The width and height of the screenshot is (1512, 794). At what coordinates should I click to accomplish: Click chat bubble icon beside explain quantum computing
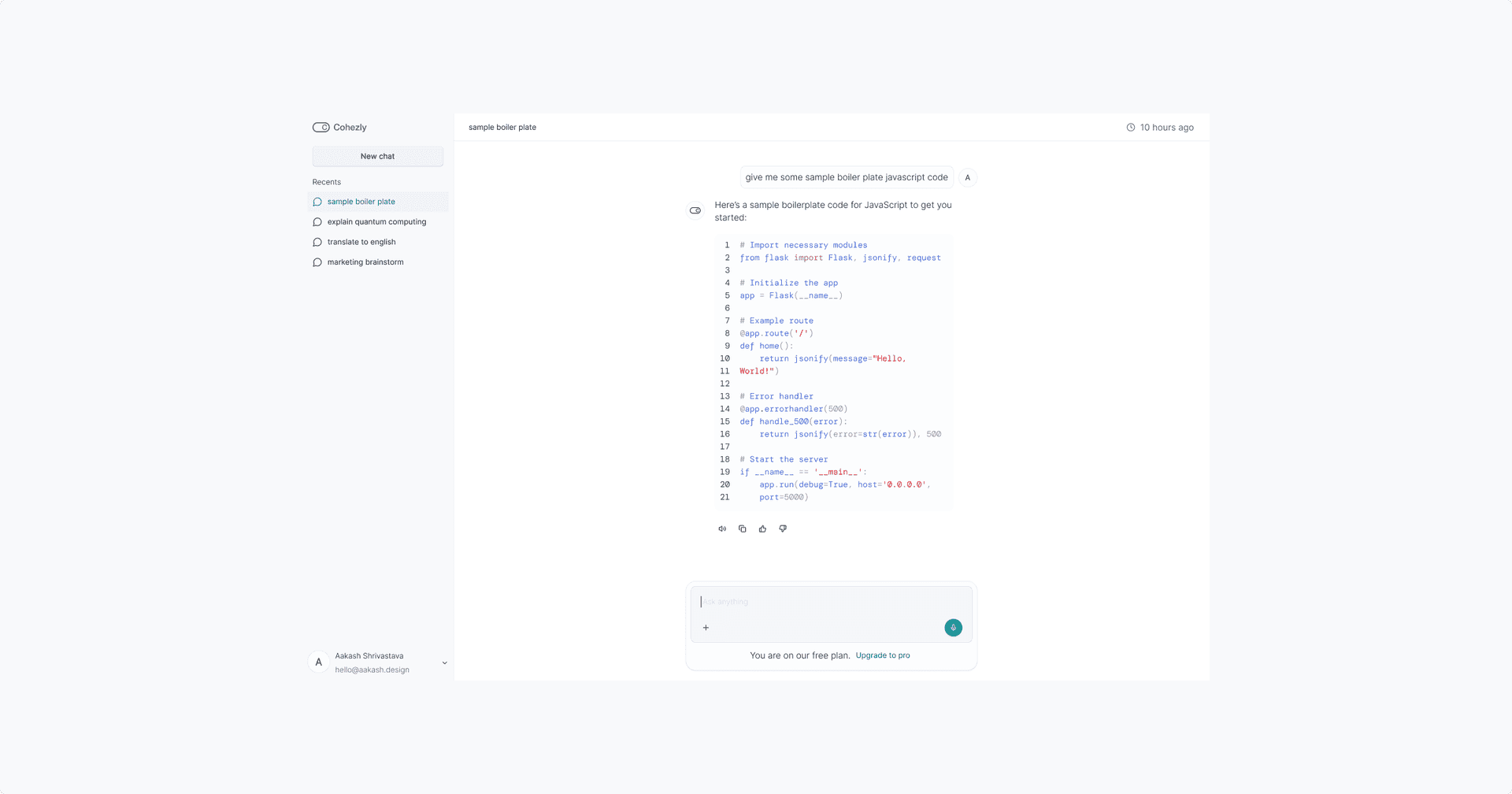coord(317,222)
